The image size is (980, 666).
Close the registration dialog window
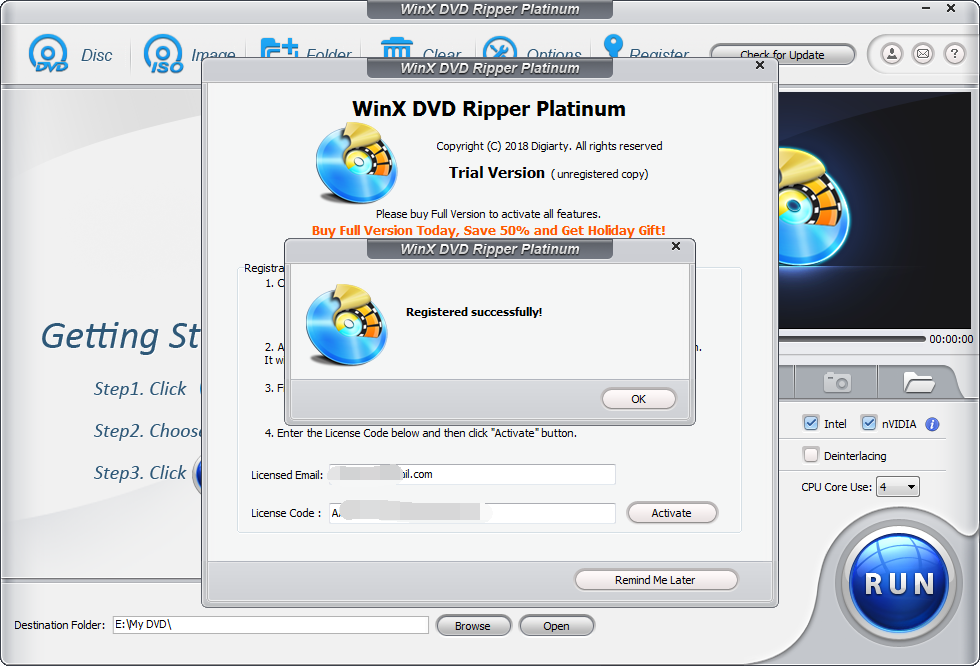coord(760,65)
